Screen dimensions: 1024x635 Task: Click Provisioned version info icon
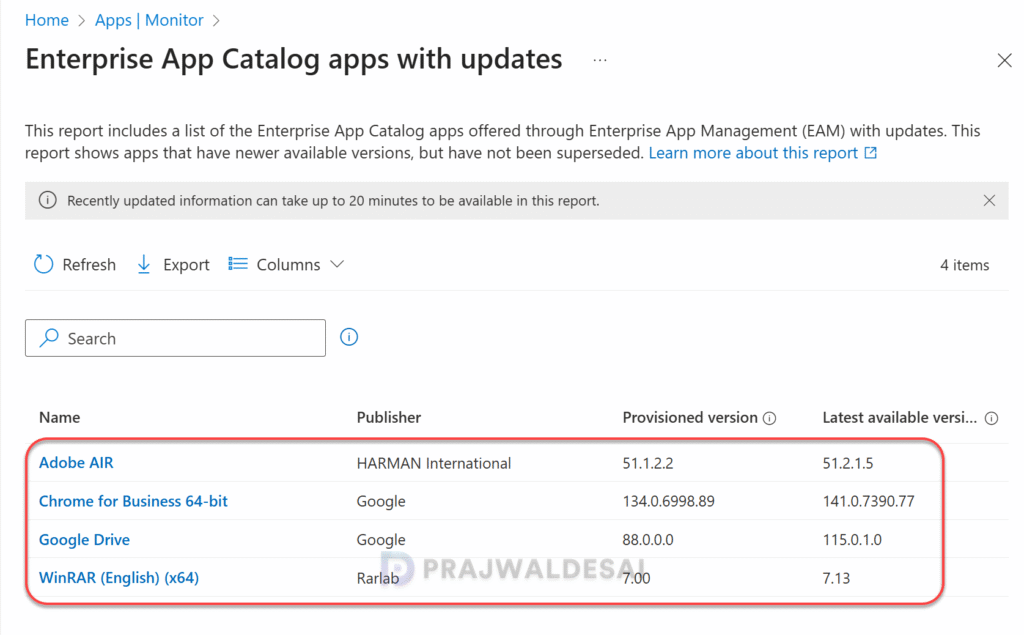point(770,418)
